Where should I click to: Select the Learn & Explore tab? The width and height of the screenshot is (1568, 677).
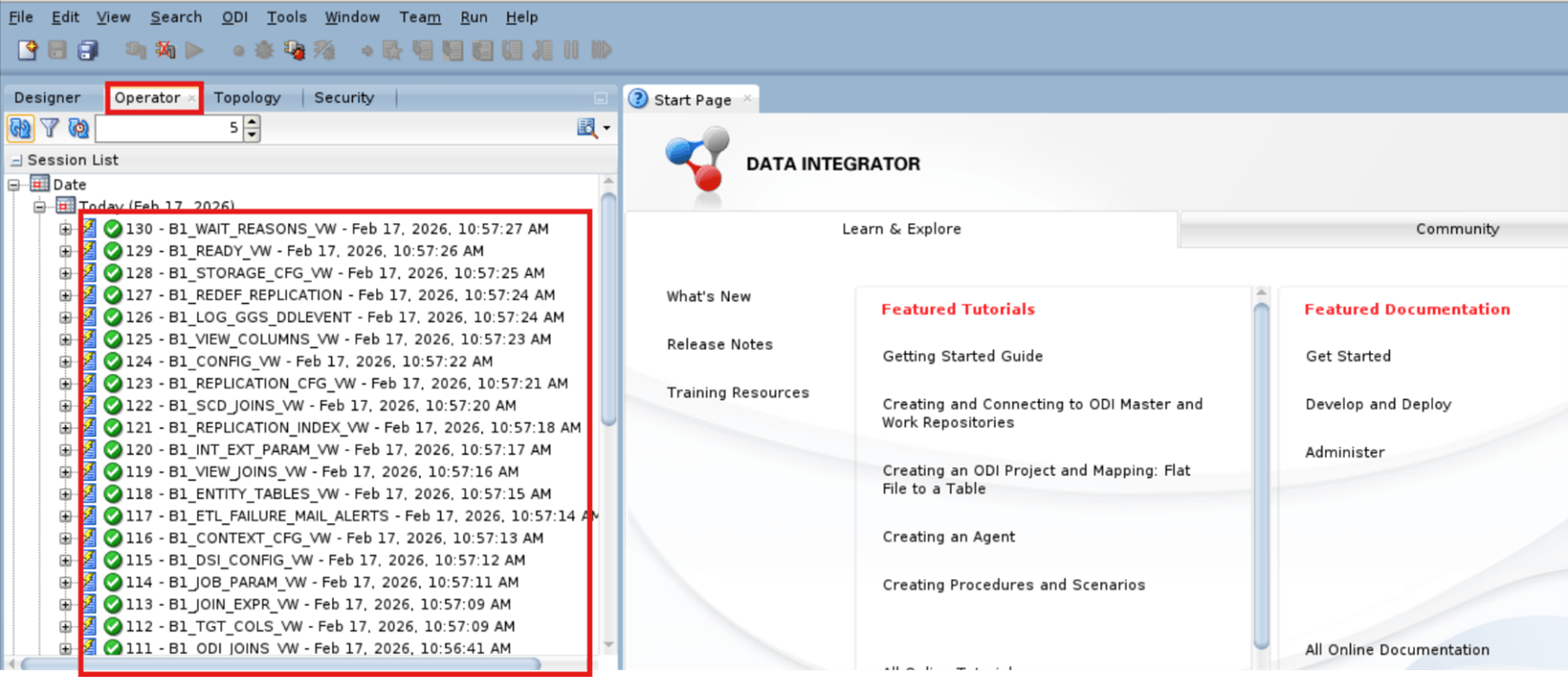click(x=901, y=229)
